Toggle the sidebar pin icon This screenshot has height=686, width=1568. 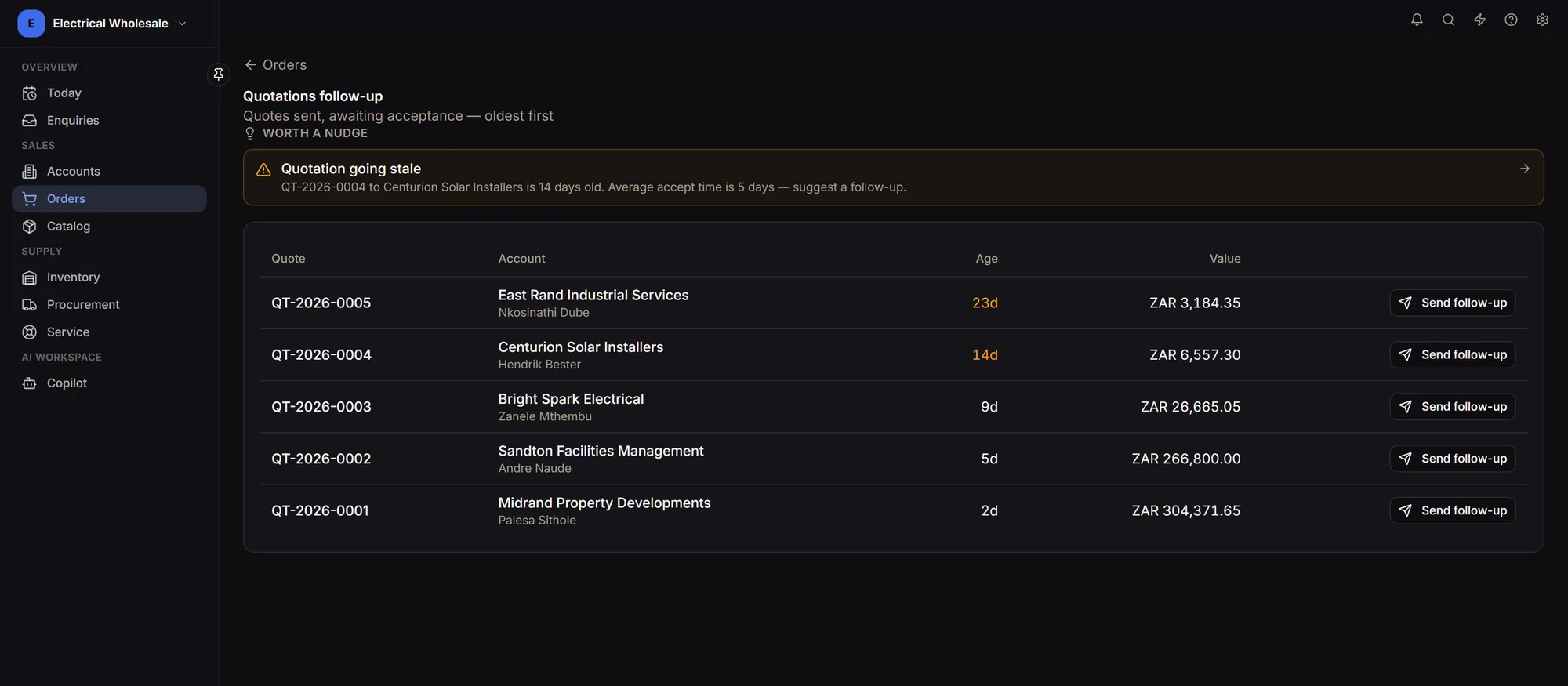pyautogui.click(x=219, y=74)
